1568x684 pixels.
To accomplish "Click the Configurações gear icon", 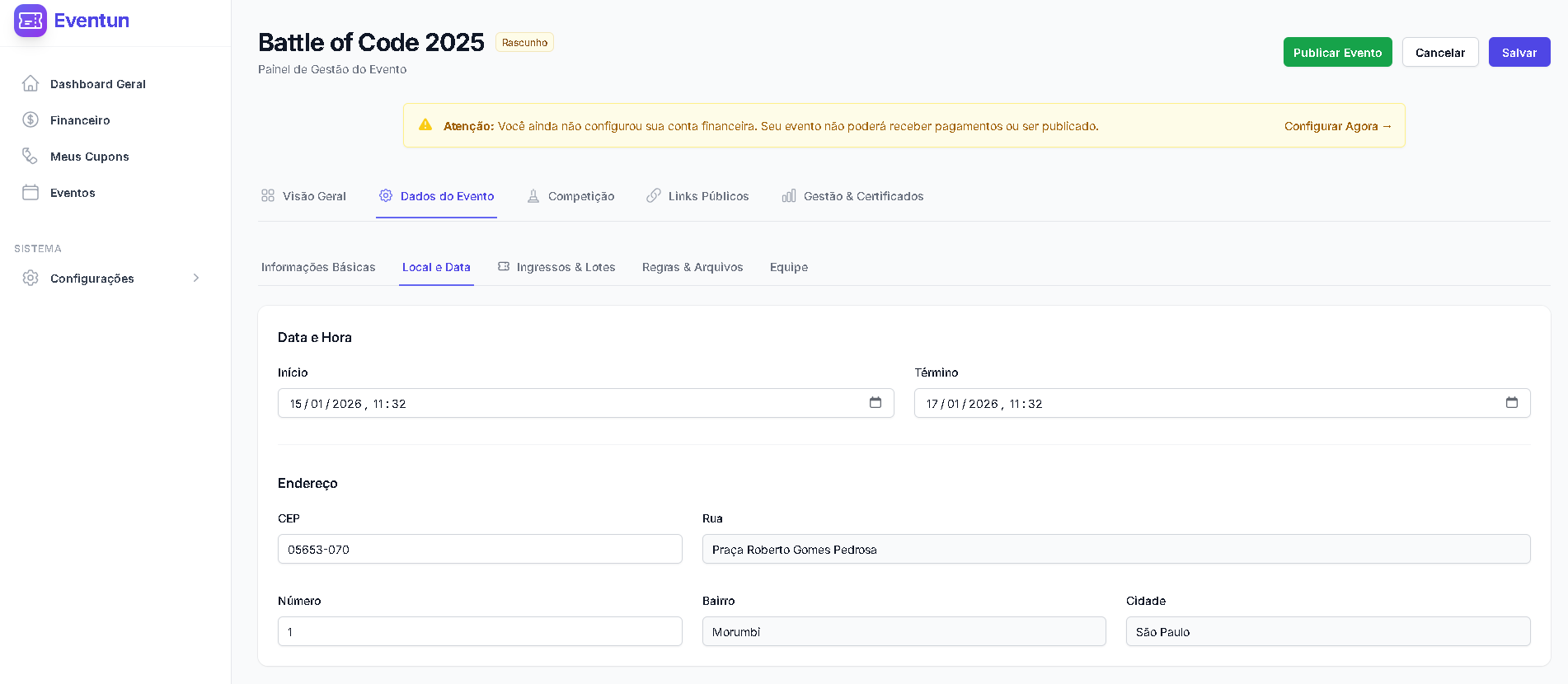I will pos(31,279).
